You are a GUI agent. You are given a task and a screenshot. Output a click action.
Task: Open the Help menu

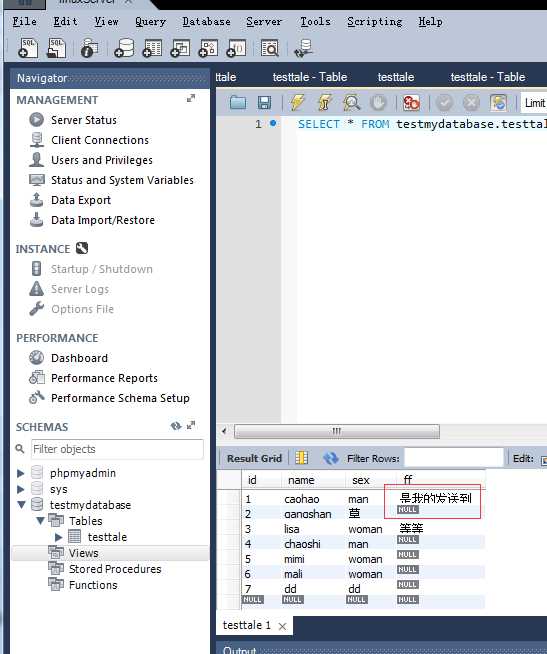click(431, 21)
